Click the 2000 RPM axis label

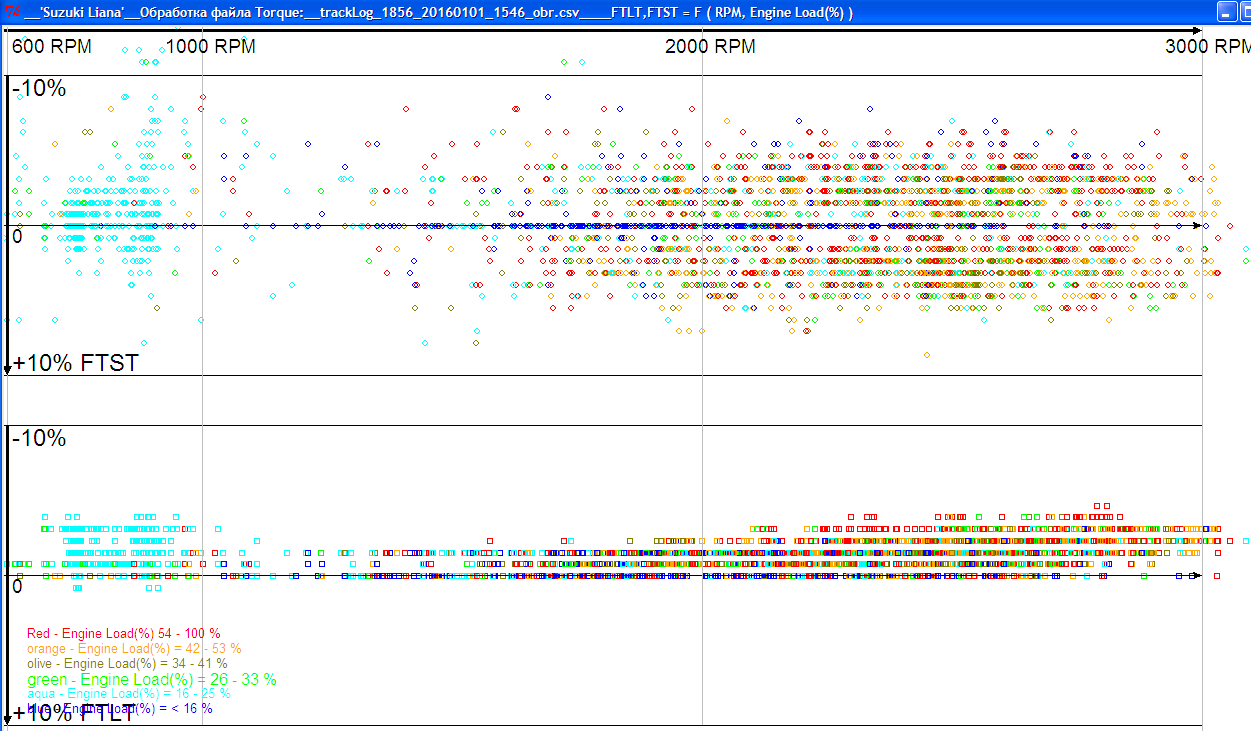(710, 47)
